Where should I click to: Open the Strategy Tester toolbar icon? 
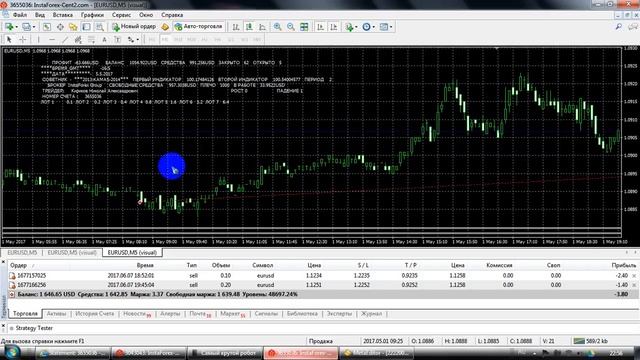100,27
